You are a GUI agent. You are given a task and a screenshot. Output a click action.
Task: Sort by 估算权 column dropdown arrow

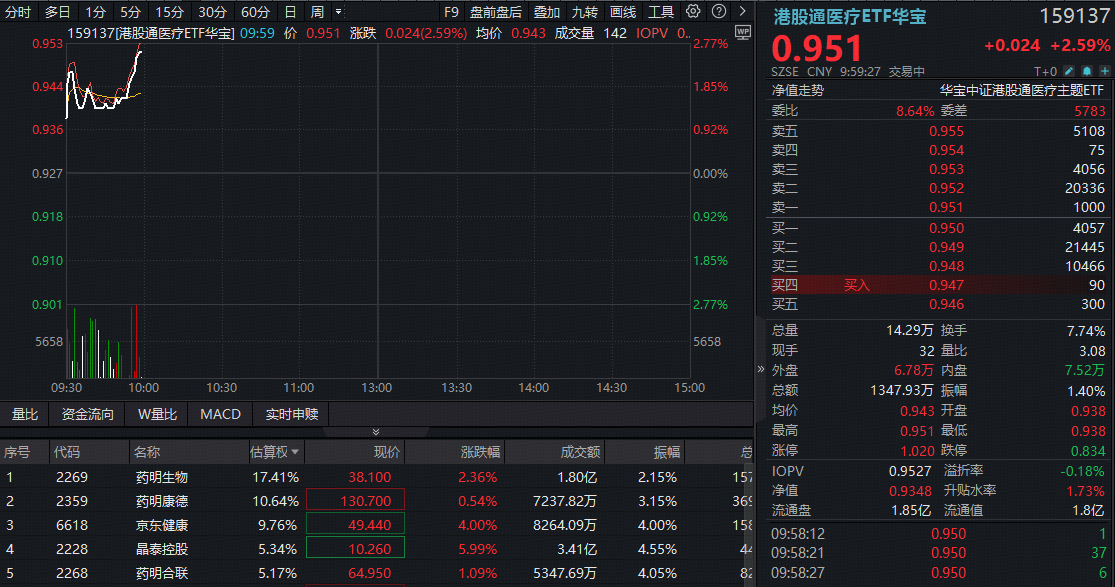click(x=295, y=453)
